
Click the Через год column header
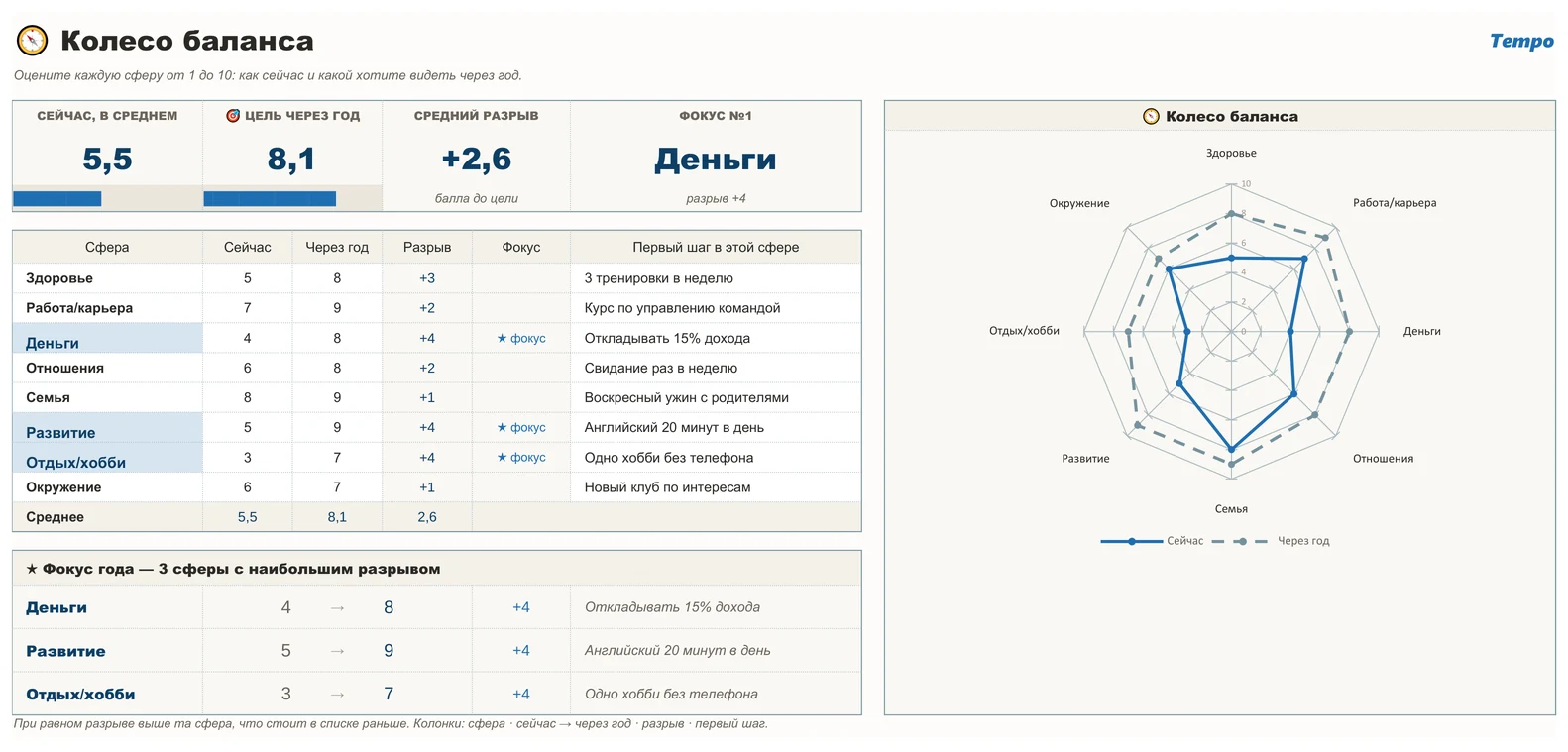pyautogui.click(x=337, y=247)
